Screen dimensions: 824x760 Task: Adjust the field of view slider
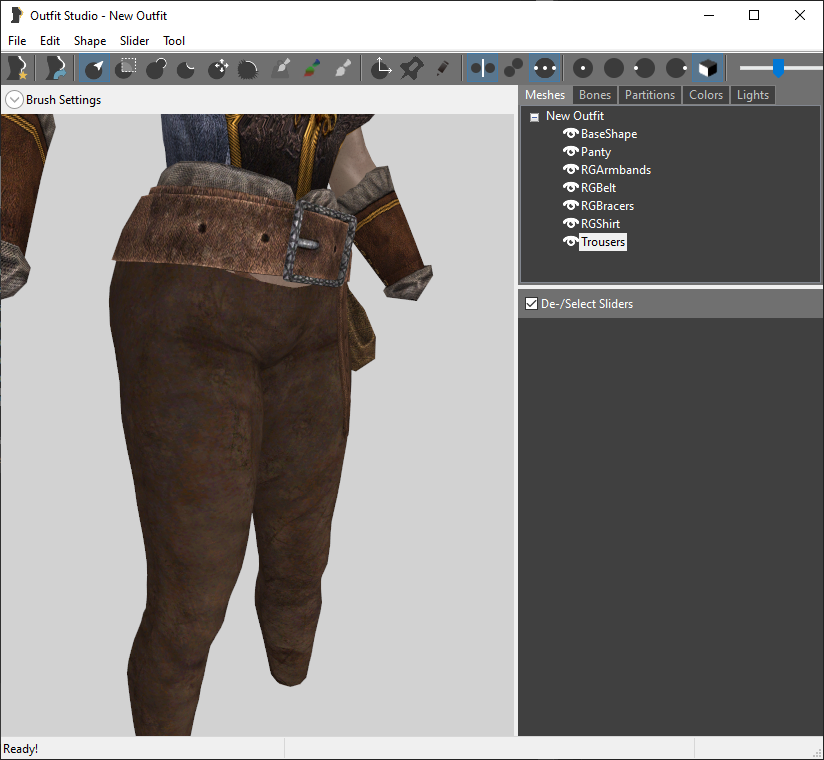click(x=778, y=68)
